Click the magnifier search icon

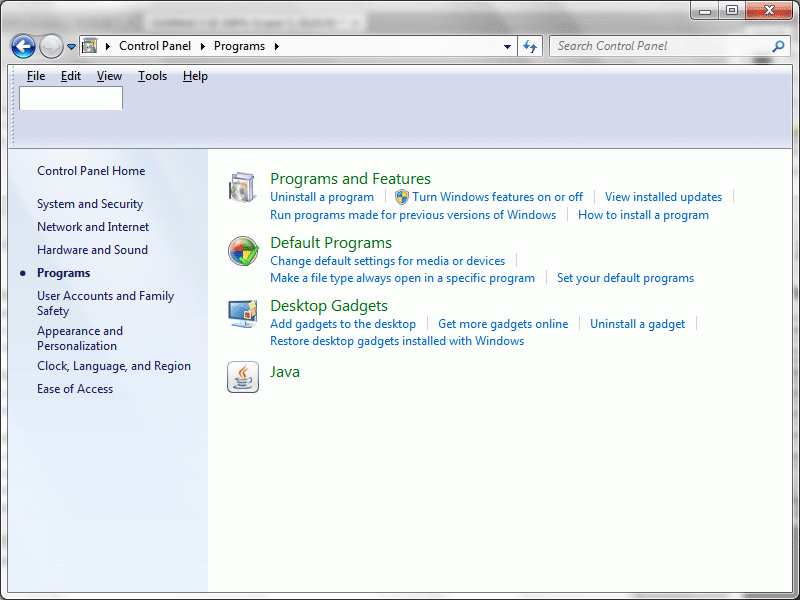point(778,46)
